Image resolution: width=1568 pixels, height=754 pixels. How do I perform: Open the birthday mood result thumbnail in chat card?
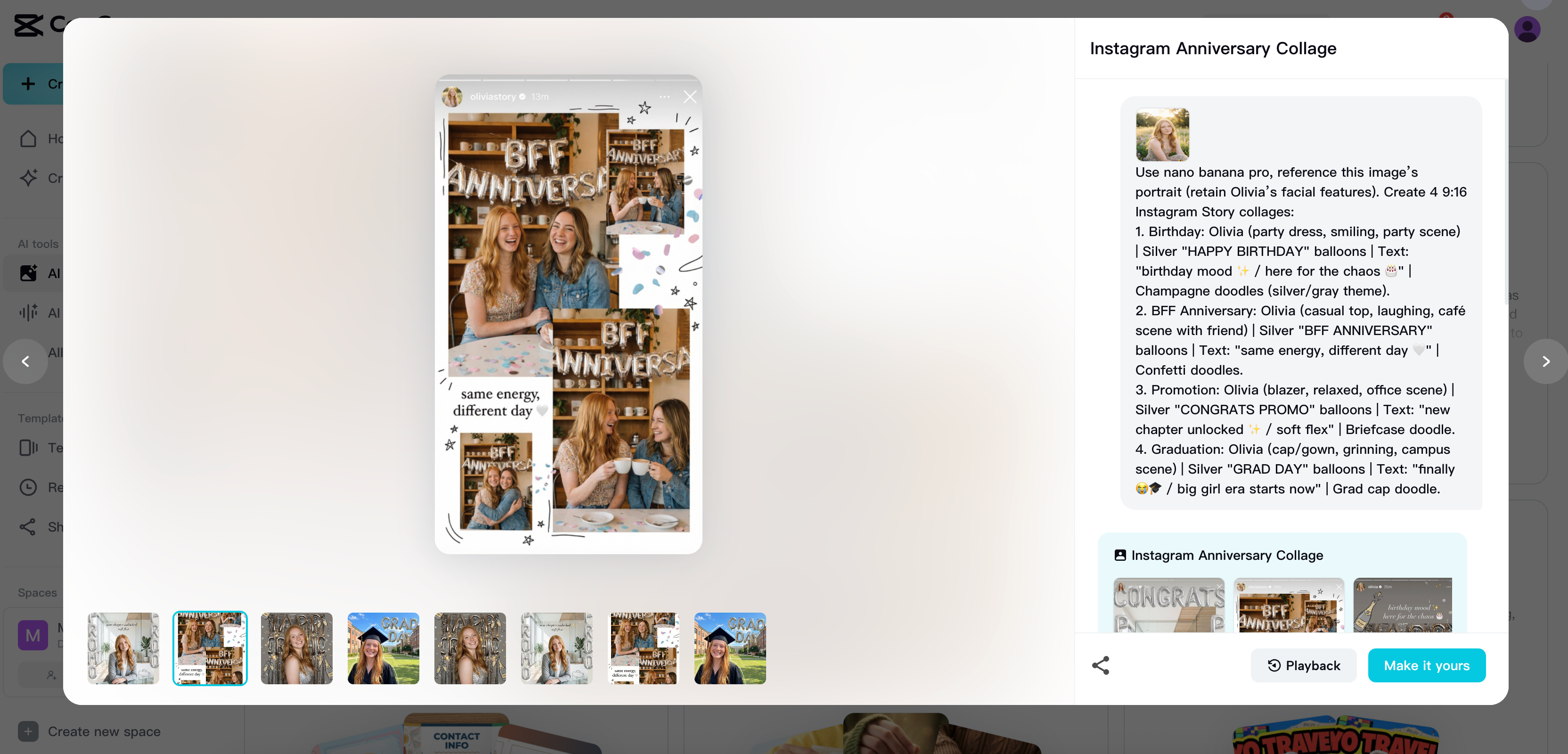(x=1403, y=605)
